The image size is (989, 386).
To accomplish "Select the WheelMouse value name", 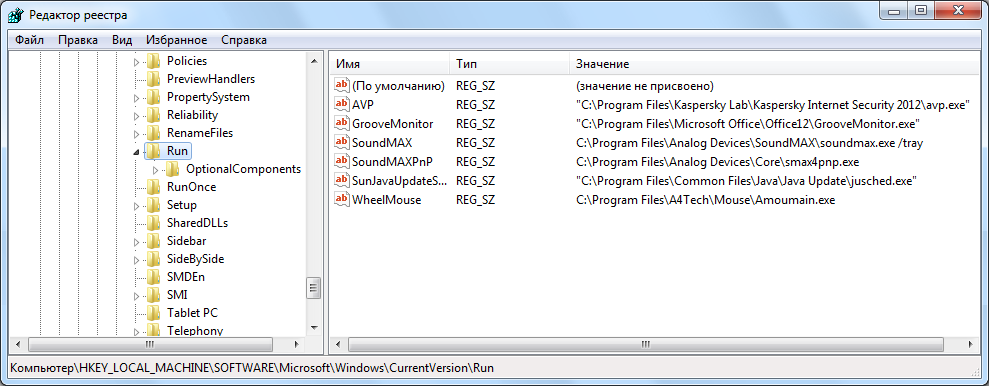I will [386, 200].
